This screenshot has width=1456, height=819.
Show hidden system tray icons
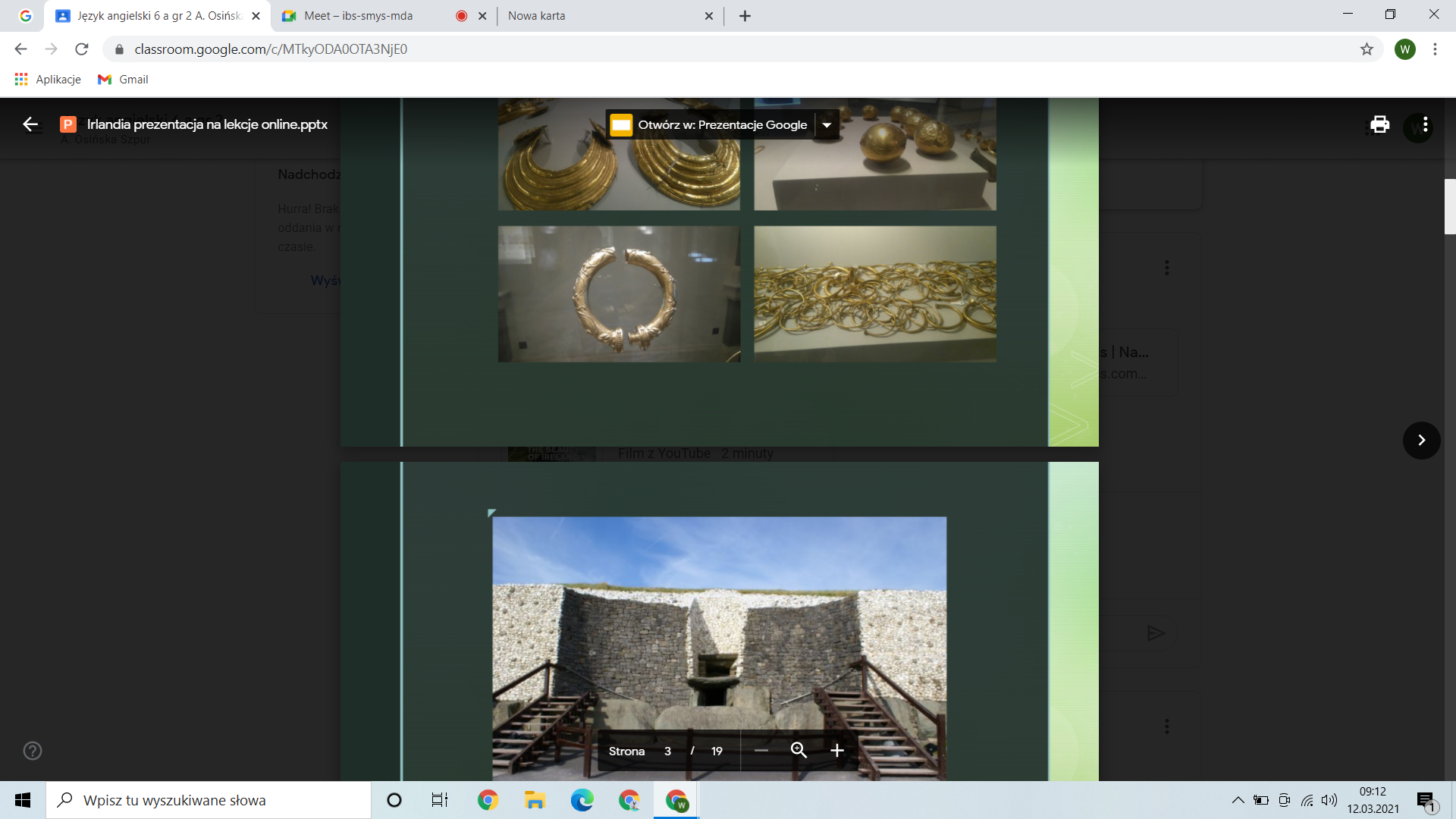point(1238,800)
